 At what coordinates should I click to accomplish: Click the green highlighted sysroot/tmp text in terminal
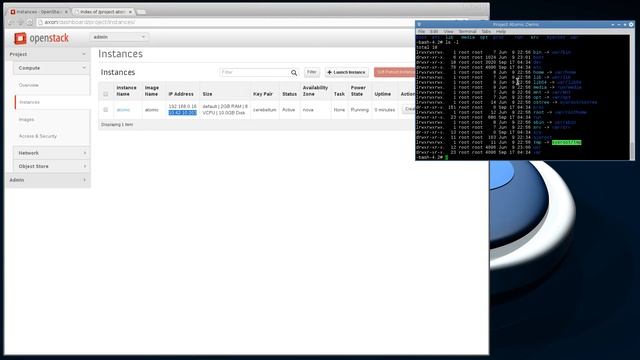coord(567,142)
